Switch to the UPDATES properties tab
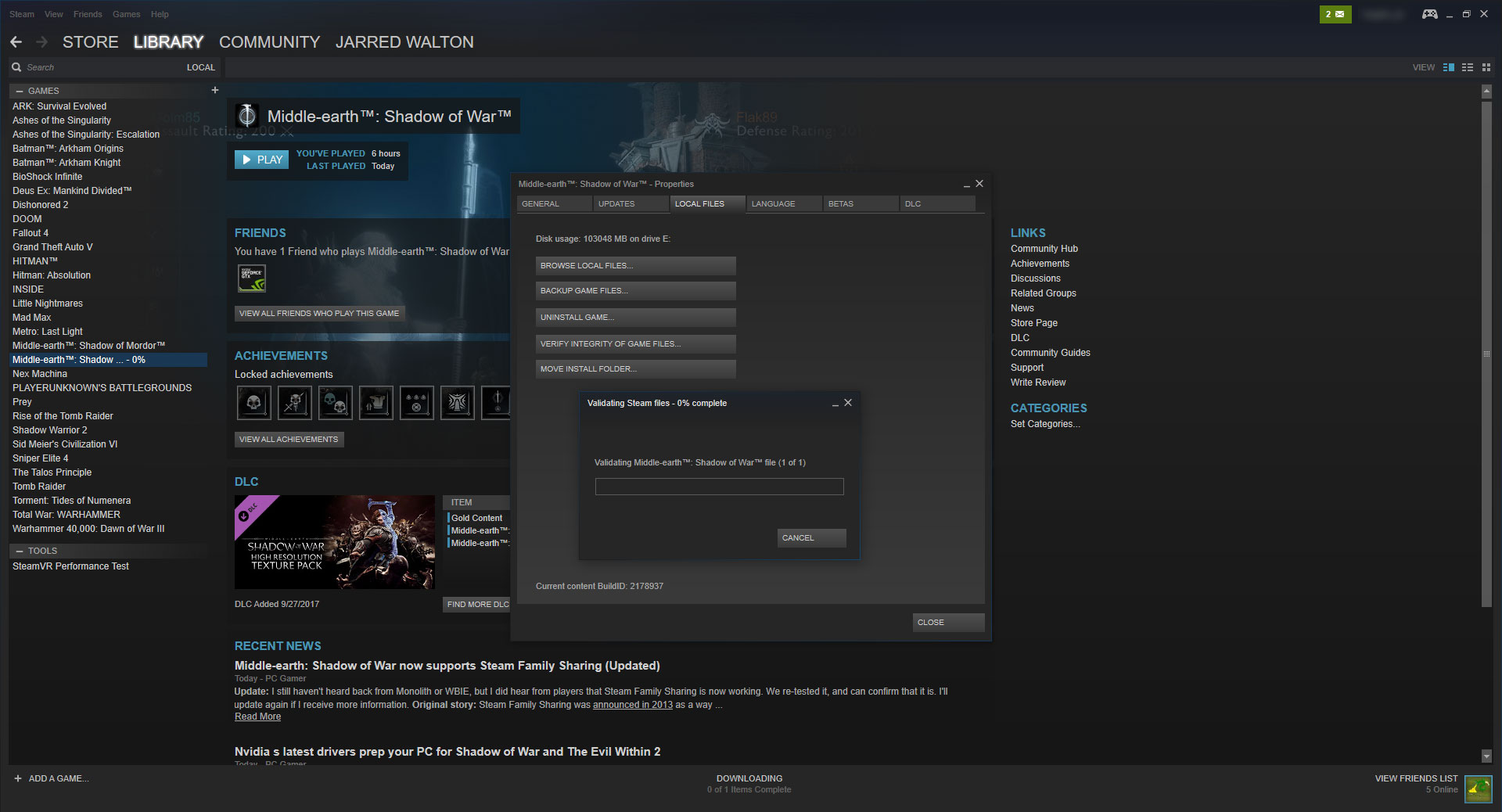The width and height of the screenshot is (1502, 812). click(x=631, y=203)
